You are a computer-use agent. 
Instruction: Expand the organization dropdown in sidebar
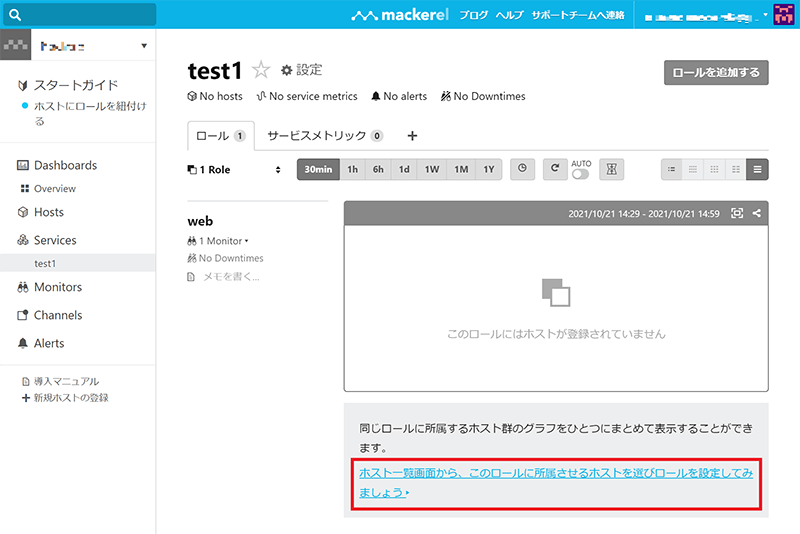(x=144, y=46)
